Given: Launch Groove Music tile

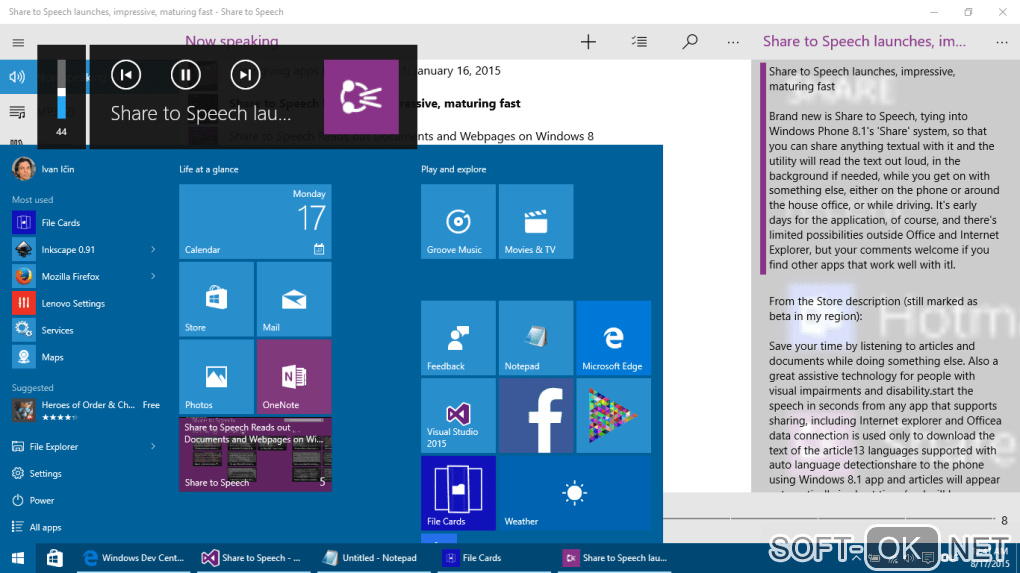Looking at the screenshot, I should [x=458, y=221].
